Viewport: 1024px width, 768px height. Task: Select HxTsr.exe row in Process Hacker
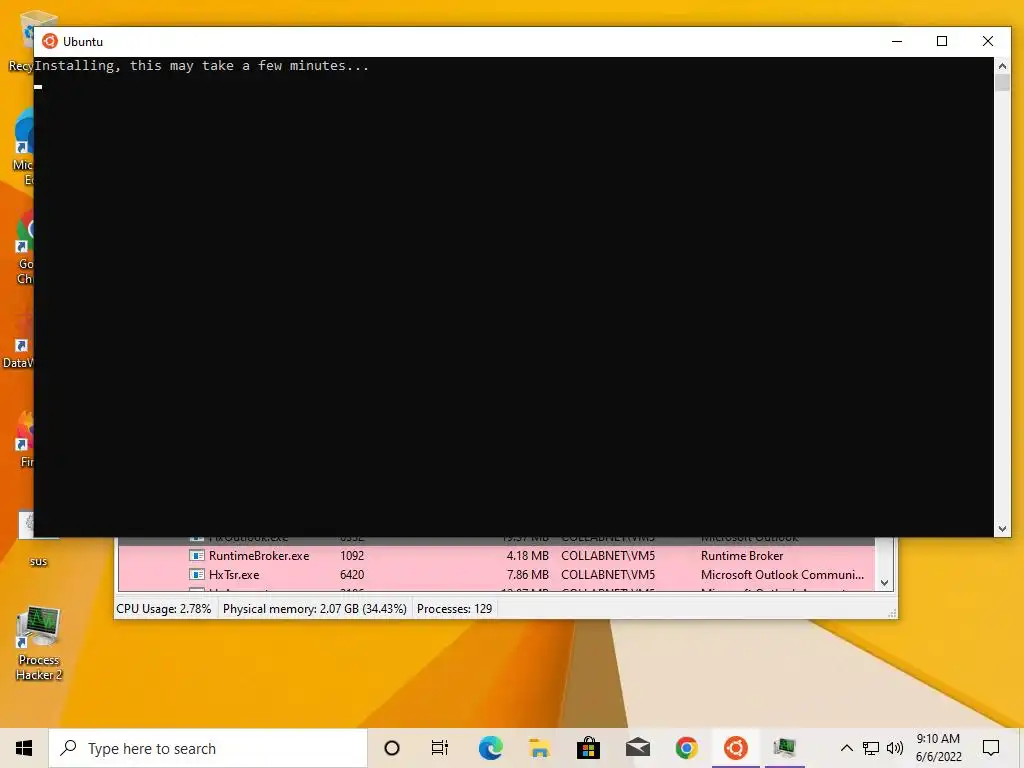(496, 575)
